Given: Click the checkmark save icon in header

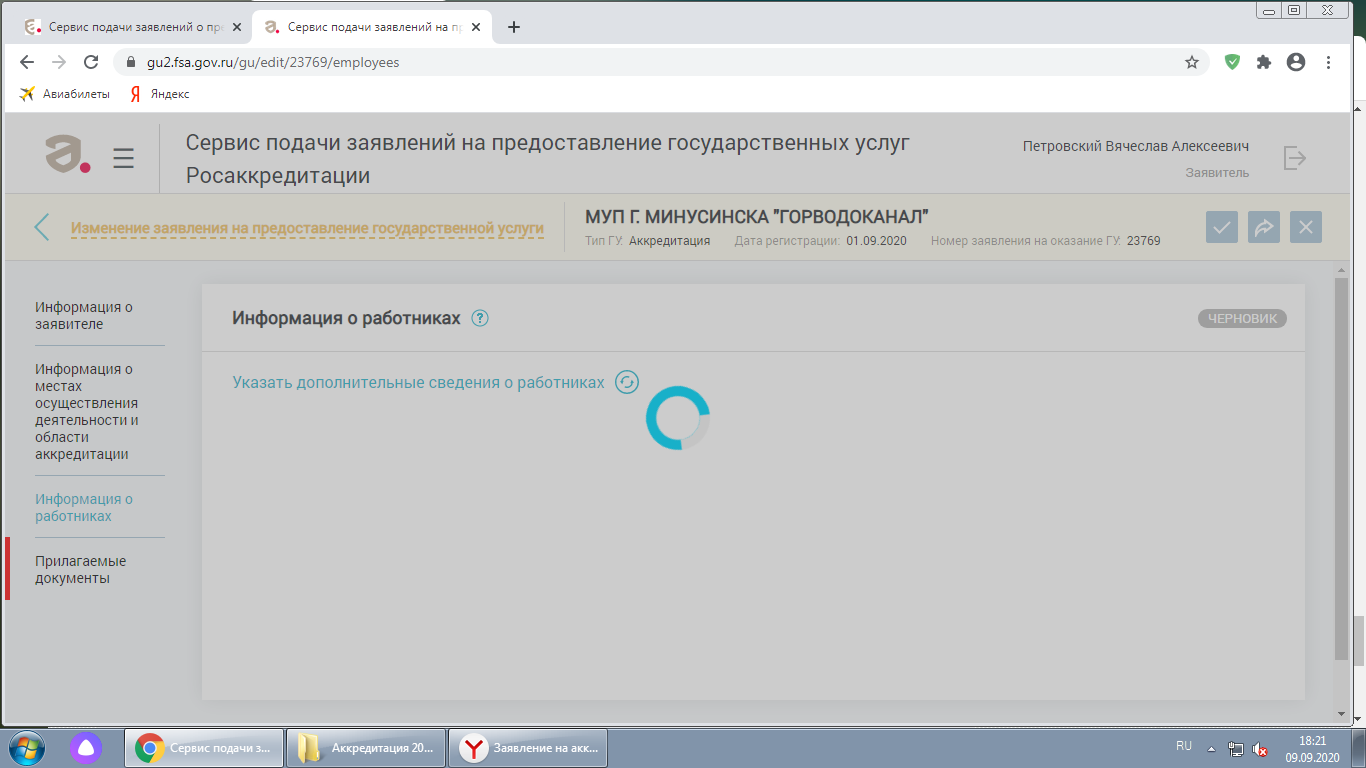Looking at the screenshot, I should pyautogui.click(x=1221, y=227).
